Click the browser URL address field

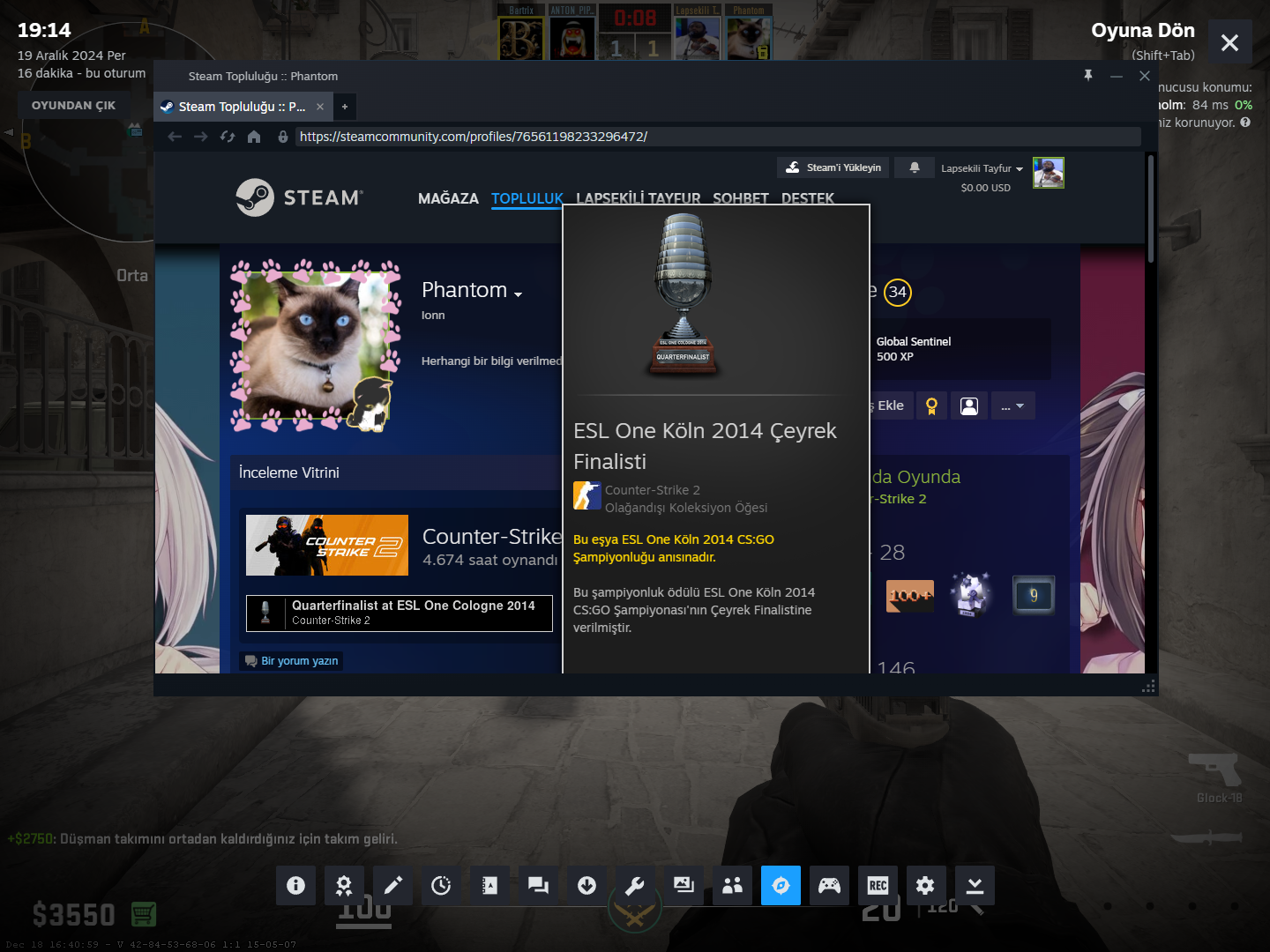point(718,137)
